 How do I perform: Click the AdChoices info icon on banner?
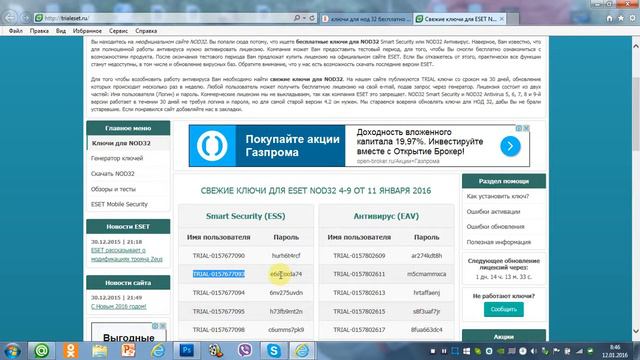coord(519,128)
